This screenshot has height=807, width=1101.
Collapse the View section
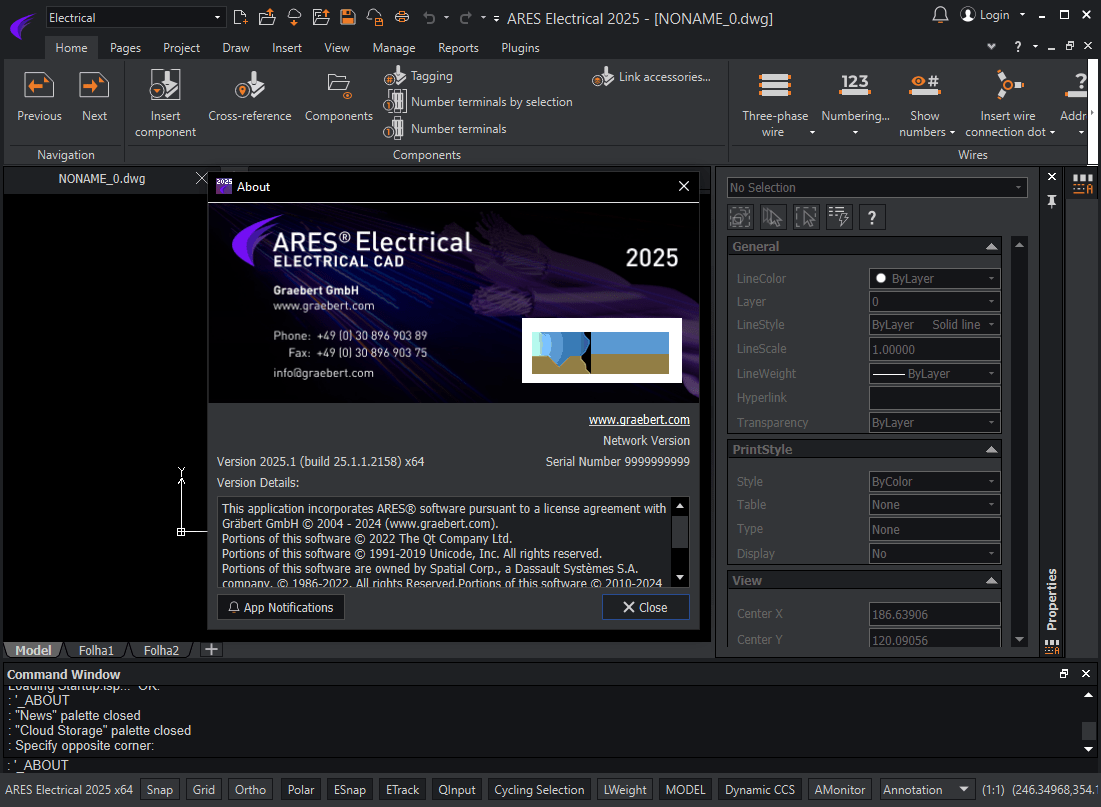991,581
